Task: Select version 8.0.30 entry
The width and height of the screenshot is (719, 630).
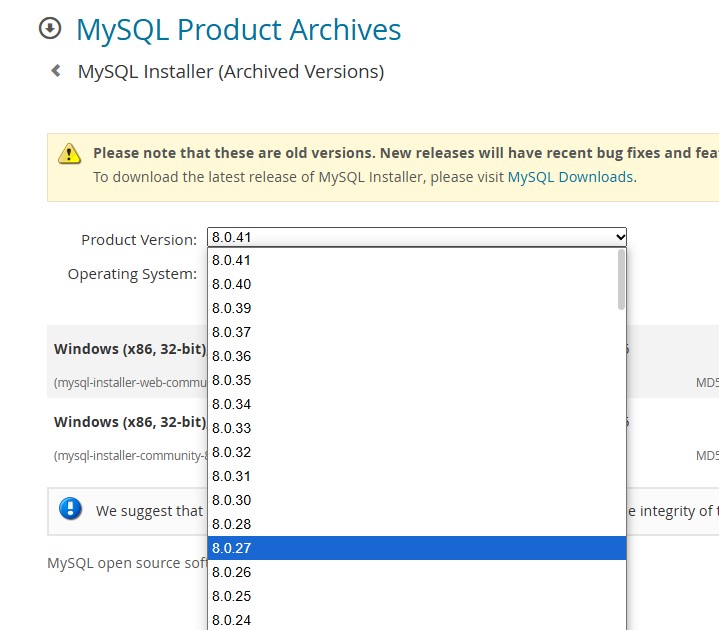Action: (417, 500)
